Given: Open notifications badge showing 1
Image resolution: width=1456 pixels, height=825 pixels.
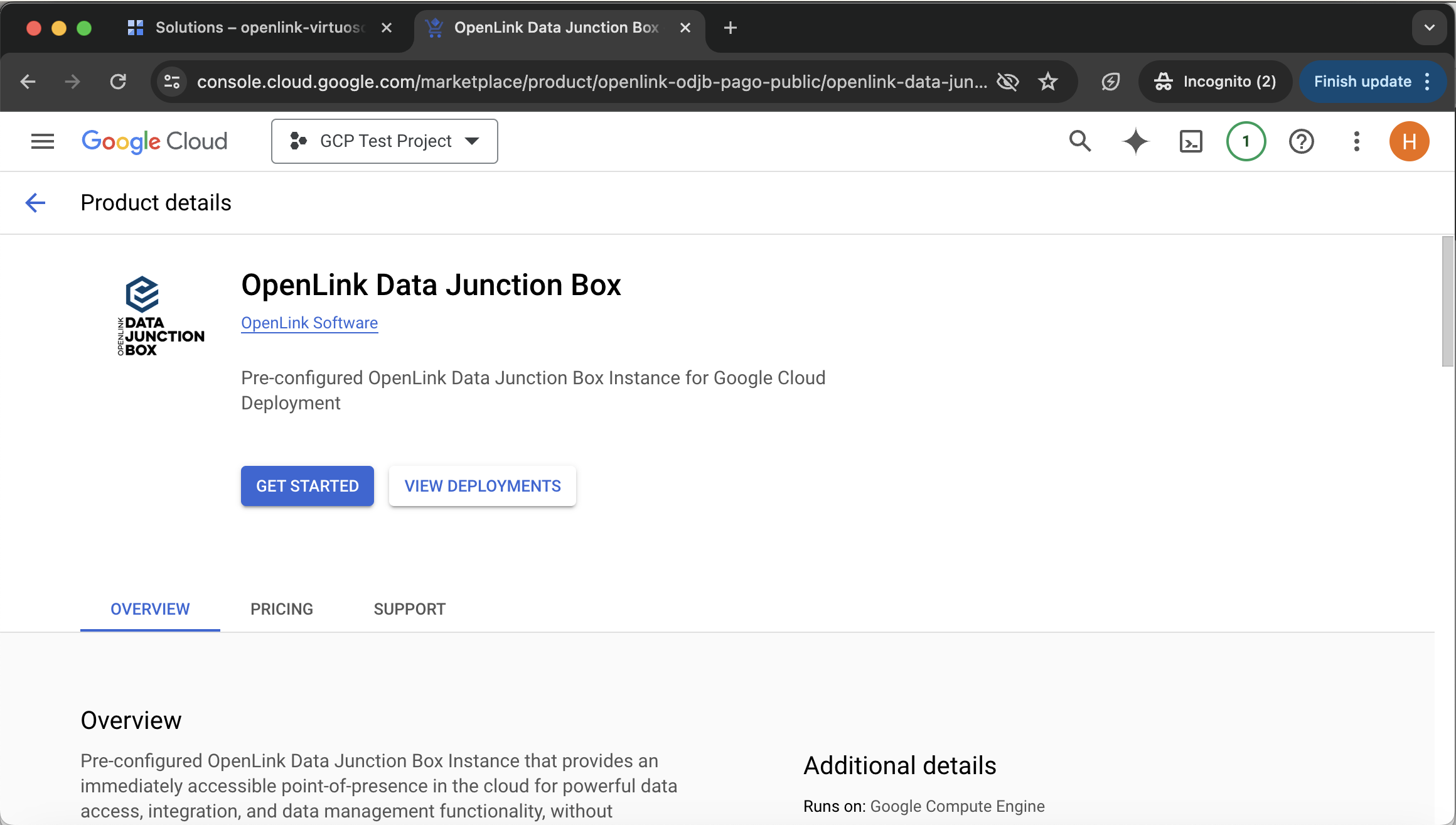Looking at the screenshot, I should click(x=1246, y=141).
